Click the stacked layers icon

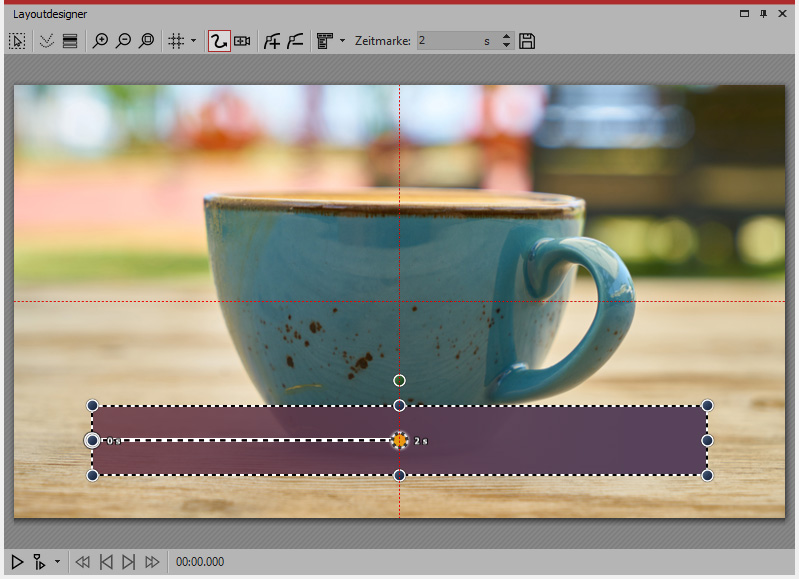(70, 41)
